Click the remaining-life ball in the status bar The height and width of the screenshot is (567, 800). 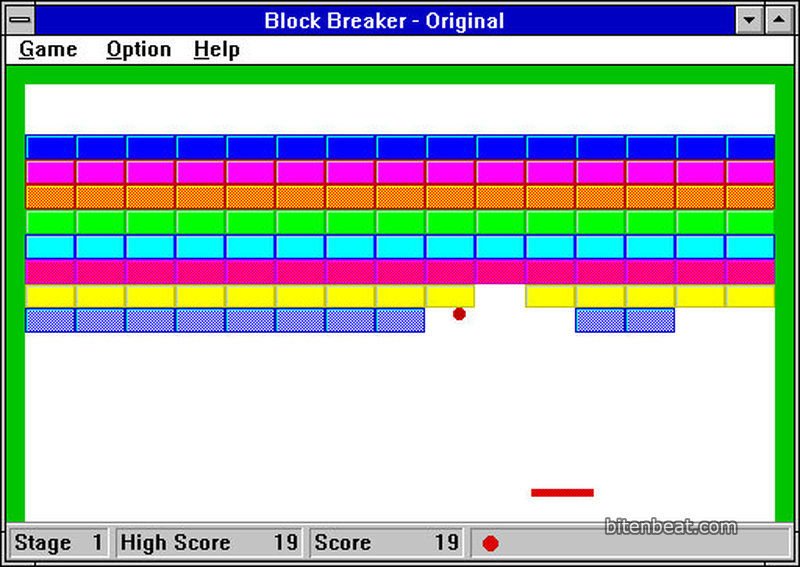tap(490, 543)
